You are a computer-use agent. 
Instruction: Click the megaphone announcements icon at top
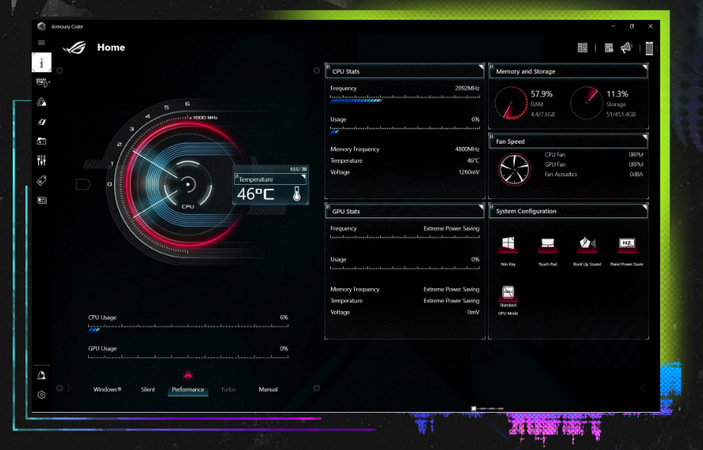(x=626, y=47)
